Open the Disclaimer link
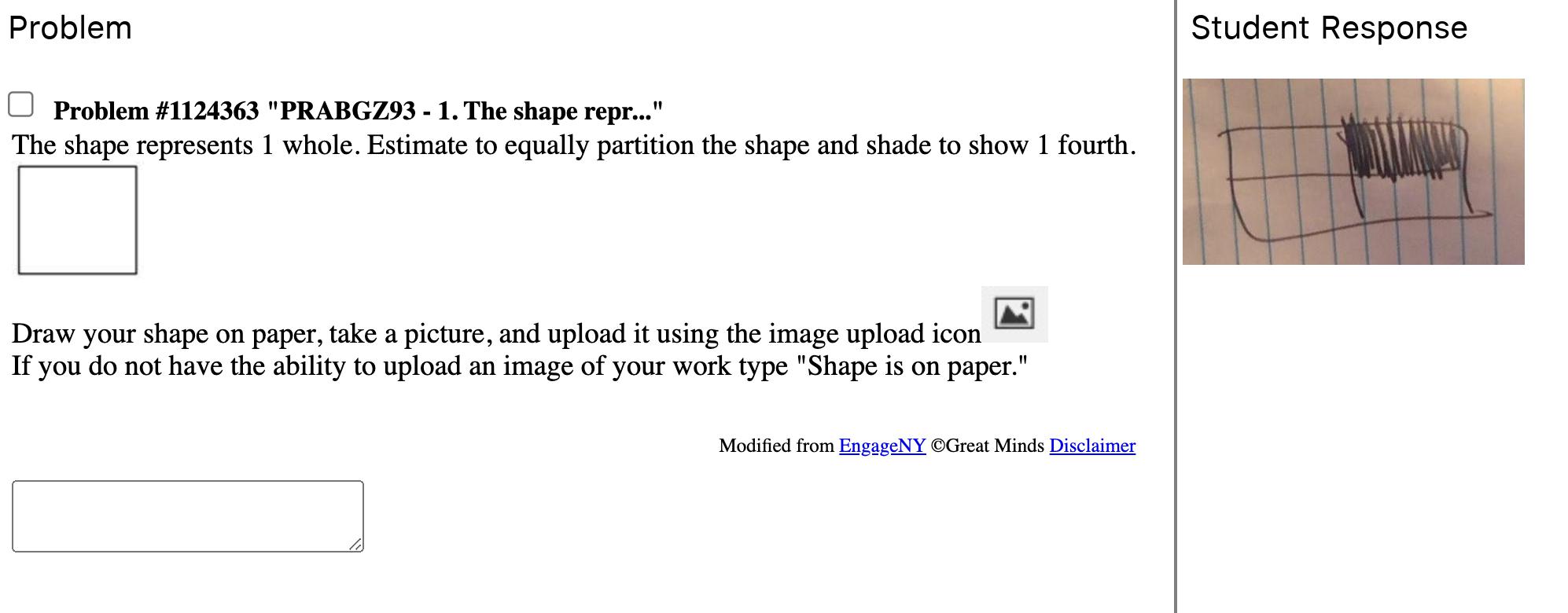Viewport: 1568px width, 613px height. pos(1091,446)
